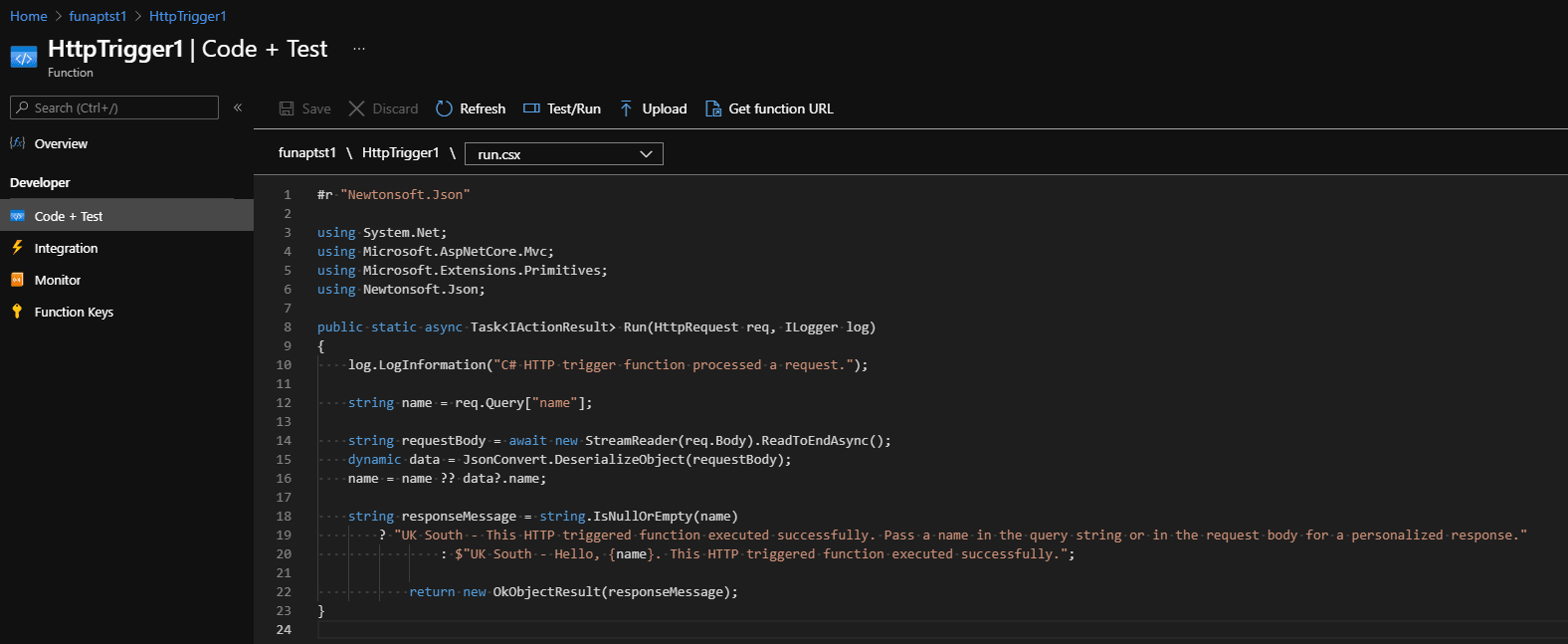Click Get function URL
The width and height of the screenshot is (1568, 644).
pyautogui.click(x=769, y=108)
